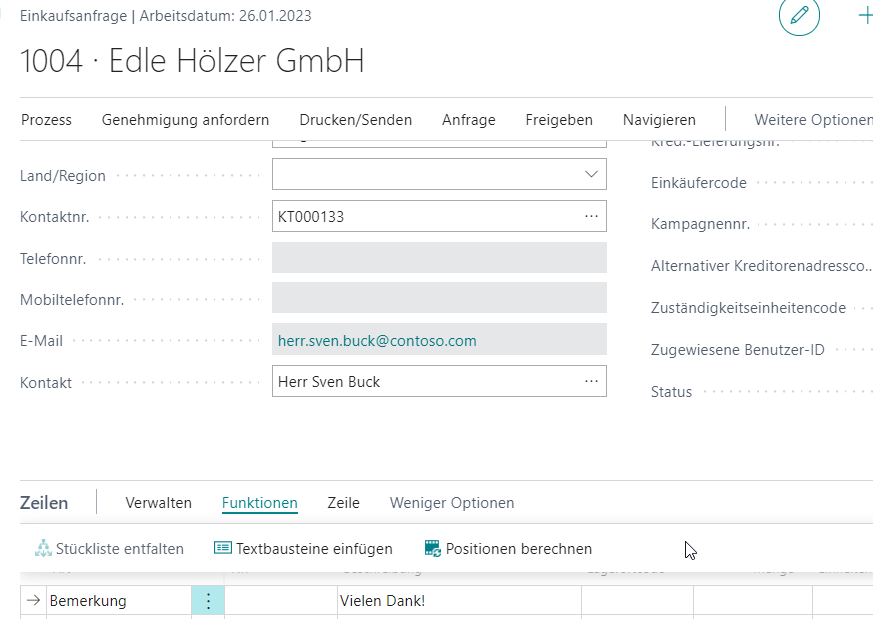Select the Zeile tab in lines section
873x619 pixels.
[x=343, y=503]
